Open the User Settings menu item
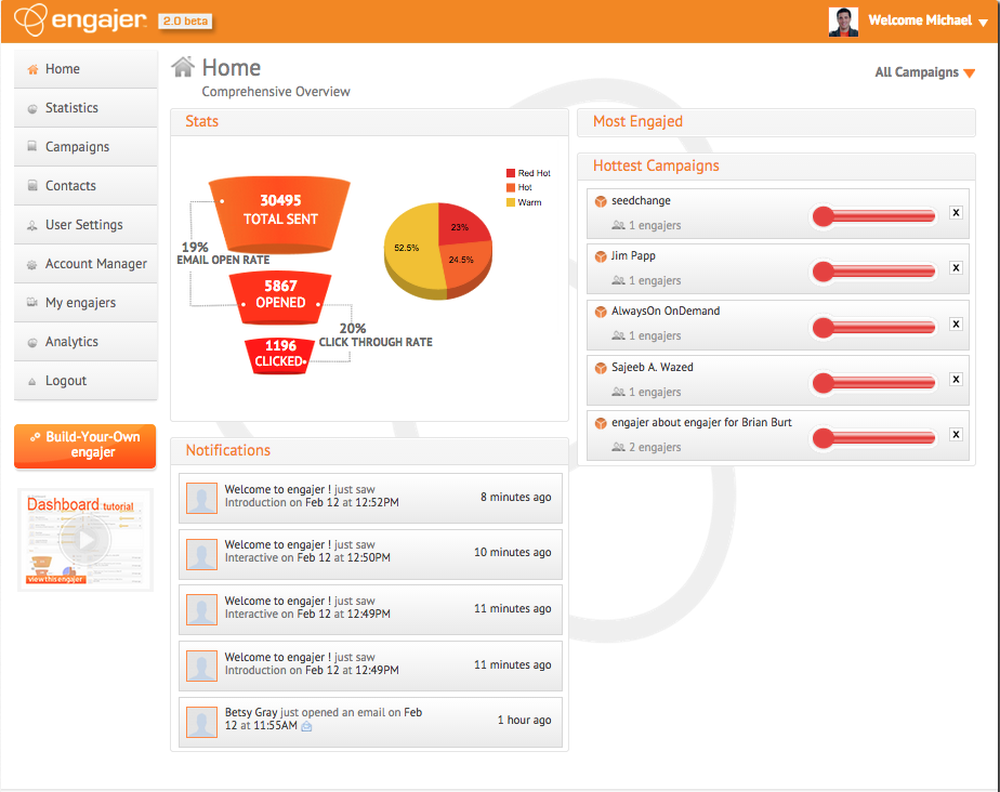1000x792 pixels. (x=32, y=225)
